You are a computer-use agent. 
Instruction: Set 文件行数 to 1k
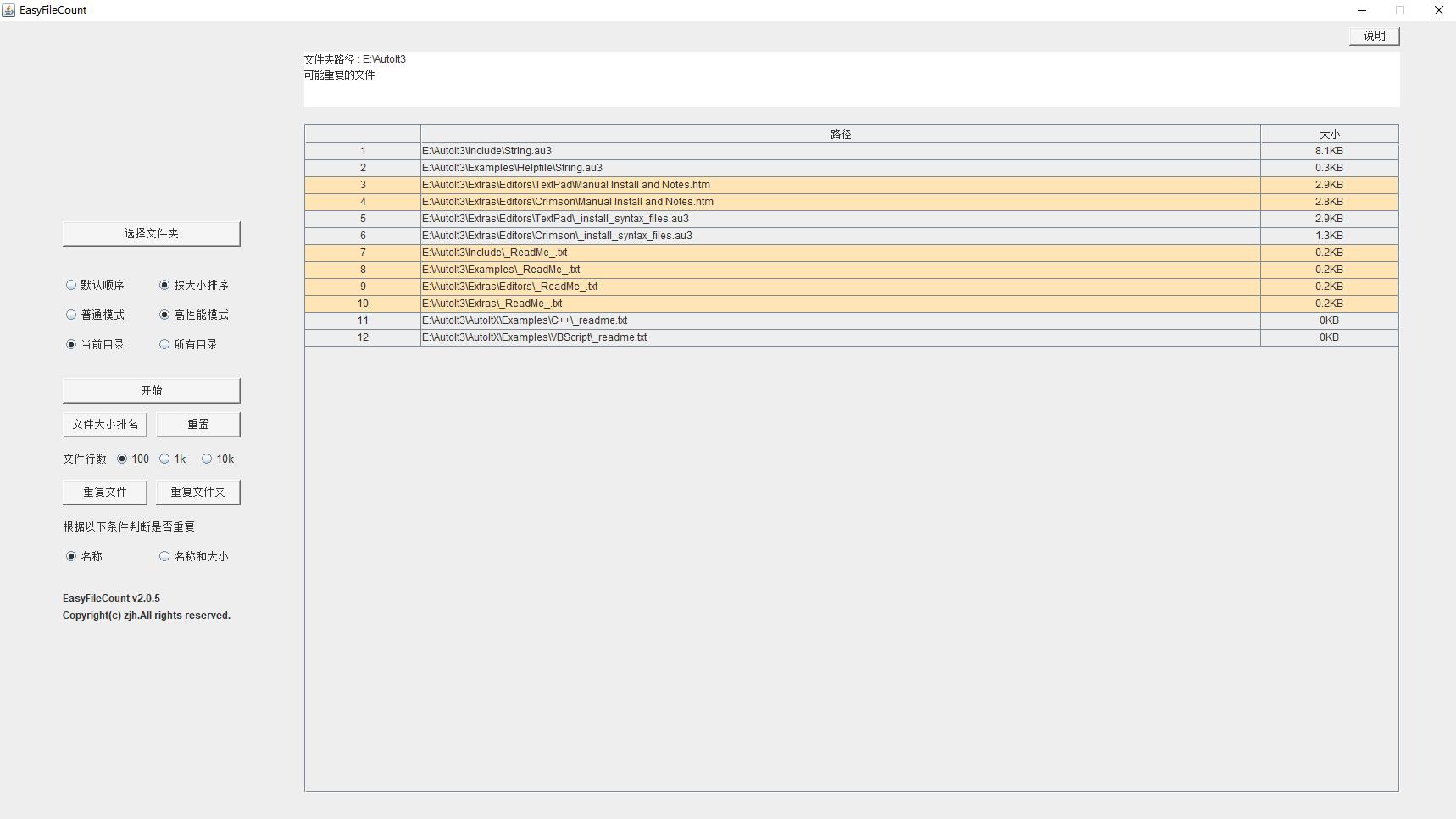pos(164,459)
